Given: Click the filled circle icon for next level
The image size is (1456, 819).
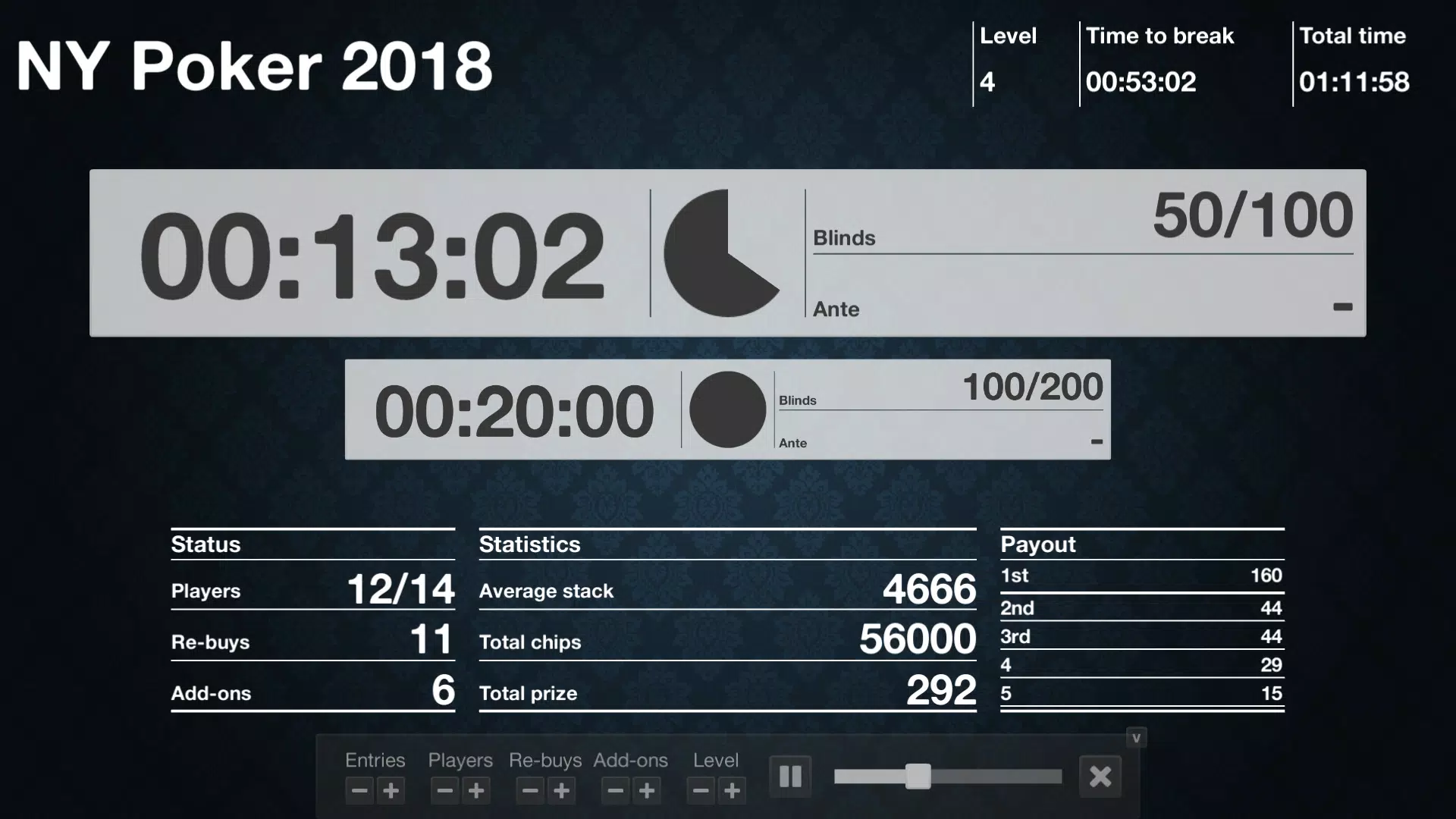Looking at the screenshot, I should pos(726,410).
